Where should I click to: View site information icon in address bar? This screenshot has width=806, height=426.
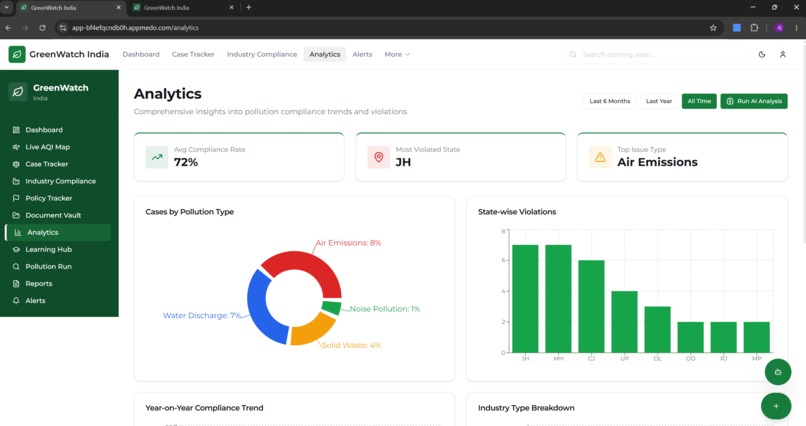pyautogui.click(x=63, y=28)
